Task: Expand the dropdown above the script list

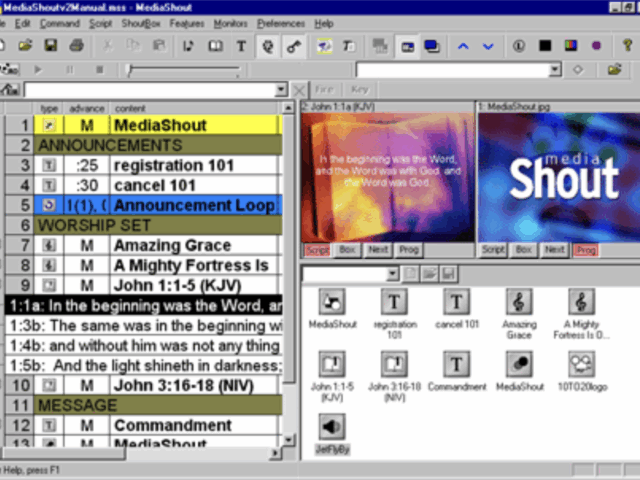Action: (x=281, y=90)
